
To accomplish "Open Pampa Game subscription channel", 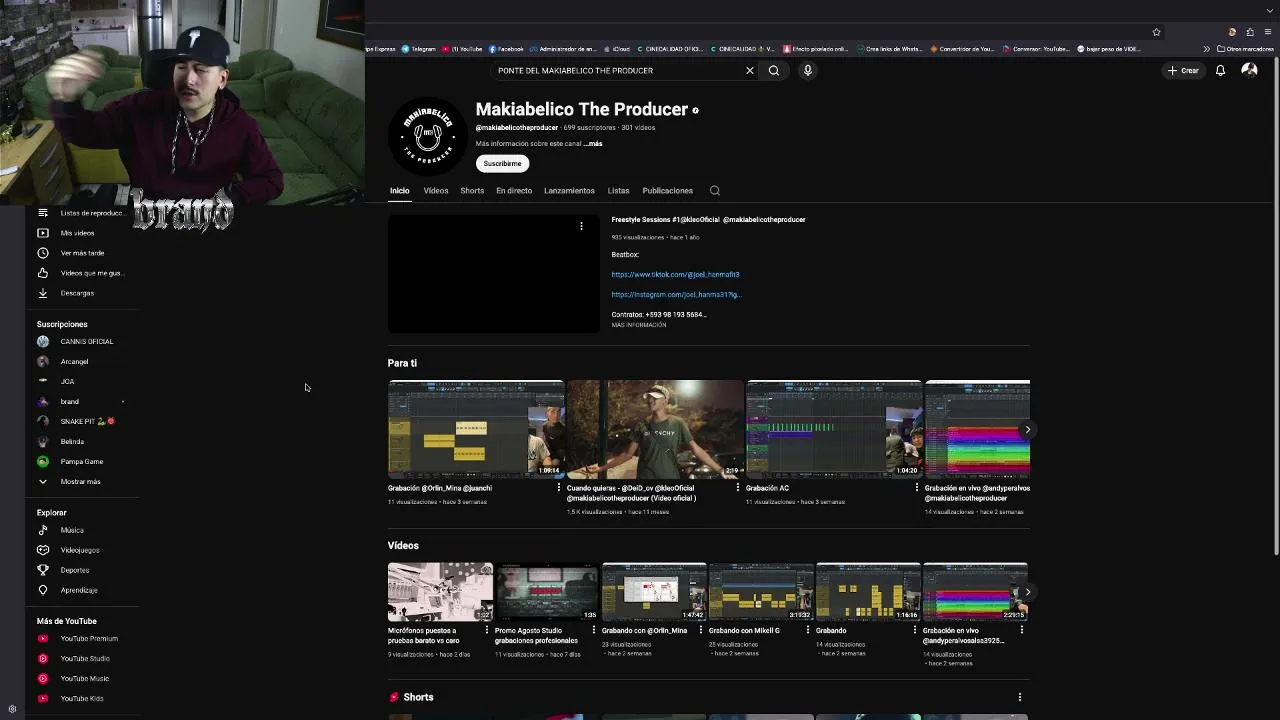I will [x=81, y=462].
